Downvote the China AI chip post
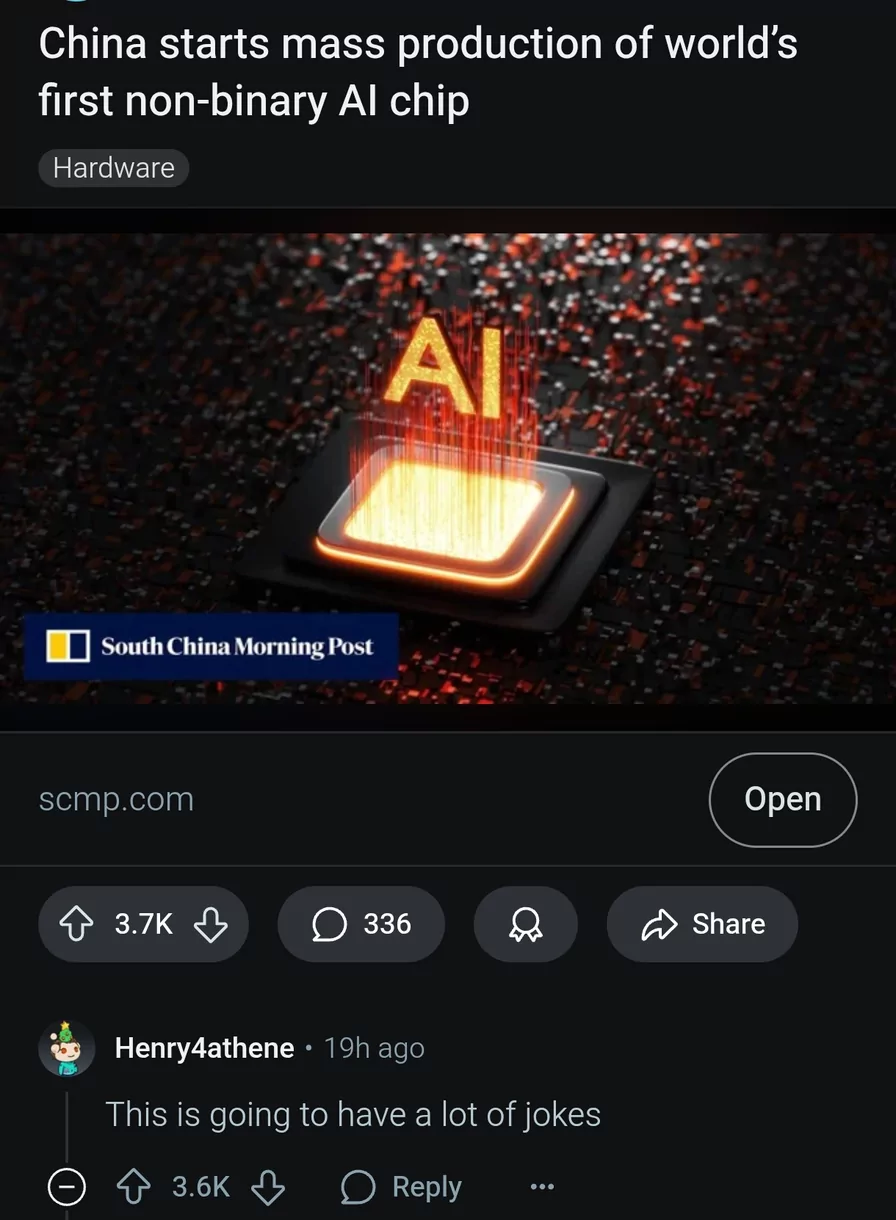The image size is (896, 1220). click(x=210, y=924)
